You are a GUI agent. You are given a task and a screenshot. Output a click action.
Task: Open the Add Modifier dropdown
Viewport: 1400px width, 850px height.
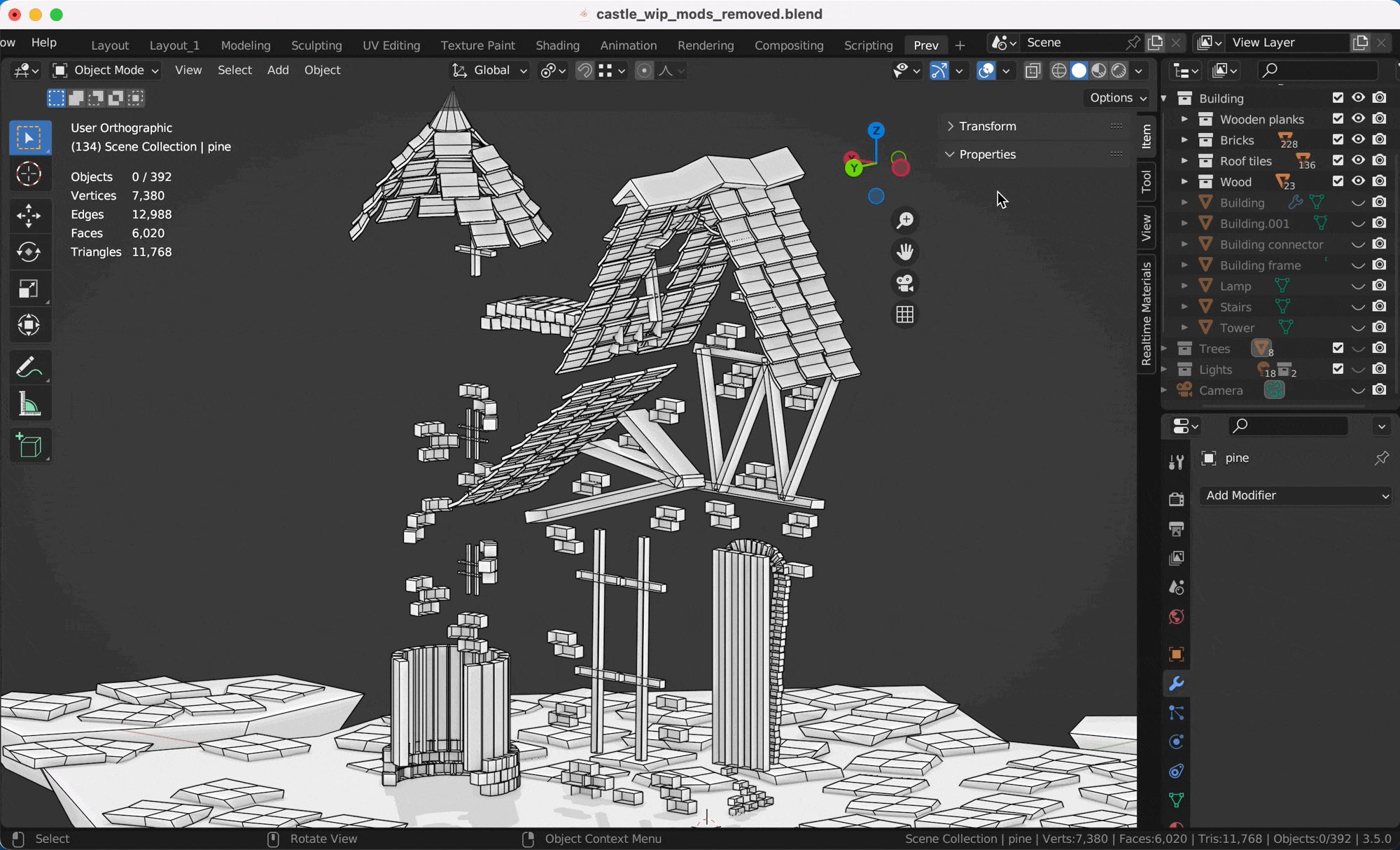(x=1294, y=495)
